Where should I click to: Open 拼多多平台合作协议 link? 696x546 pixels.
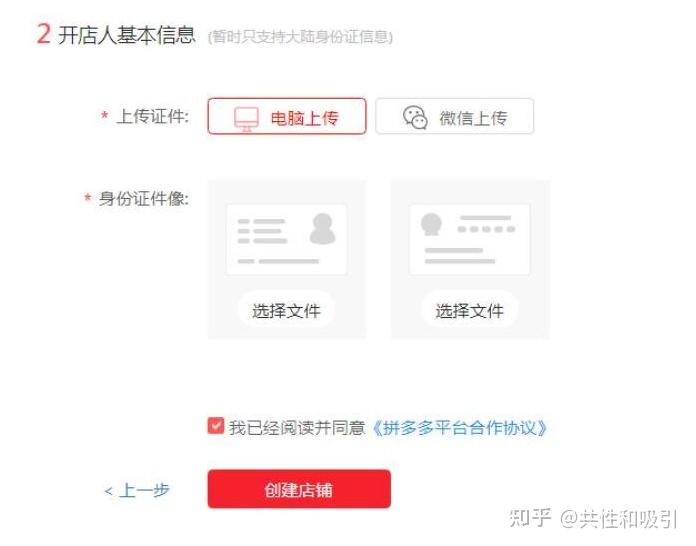[460, 428]
